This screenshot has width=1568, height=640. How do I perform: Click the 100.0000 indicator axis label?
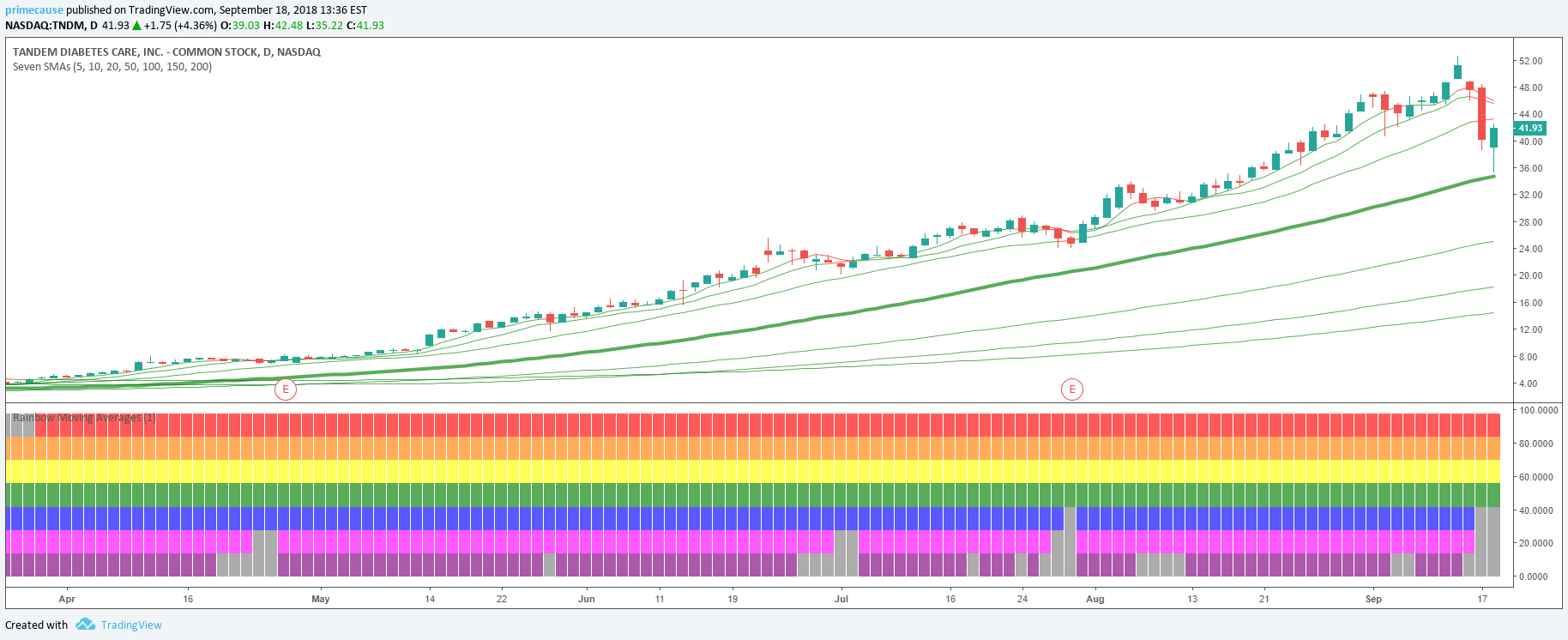tap(1539, 410)
